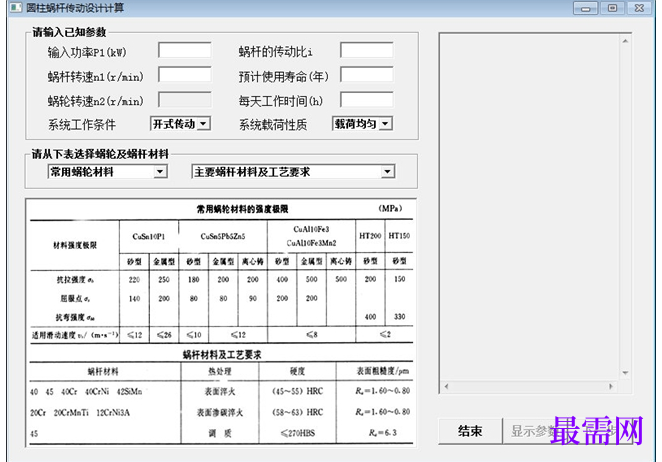Click the 材料强度极限 header cell
Viewport: 662px width, 462px height.
tap(75, 245)
